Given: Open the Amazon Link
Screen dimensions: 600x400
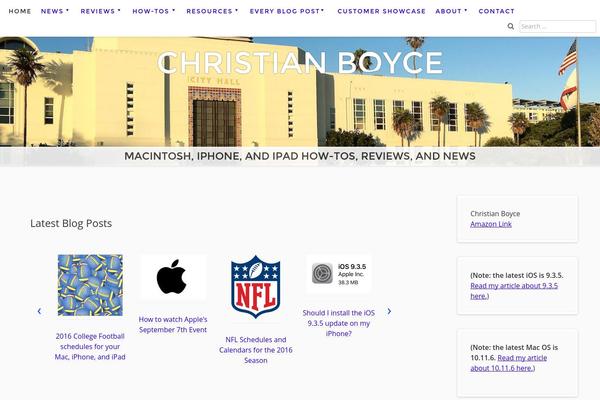Looking at the screenshot, I should point(491,224).
